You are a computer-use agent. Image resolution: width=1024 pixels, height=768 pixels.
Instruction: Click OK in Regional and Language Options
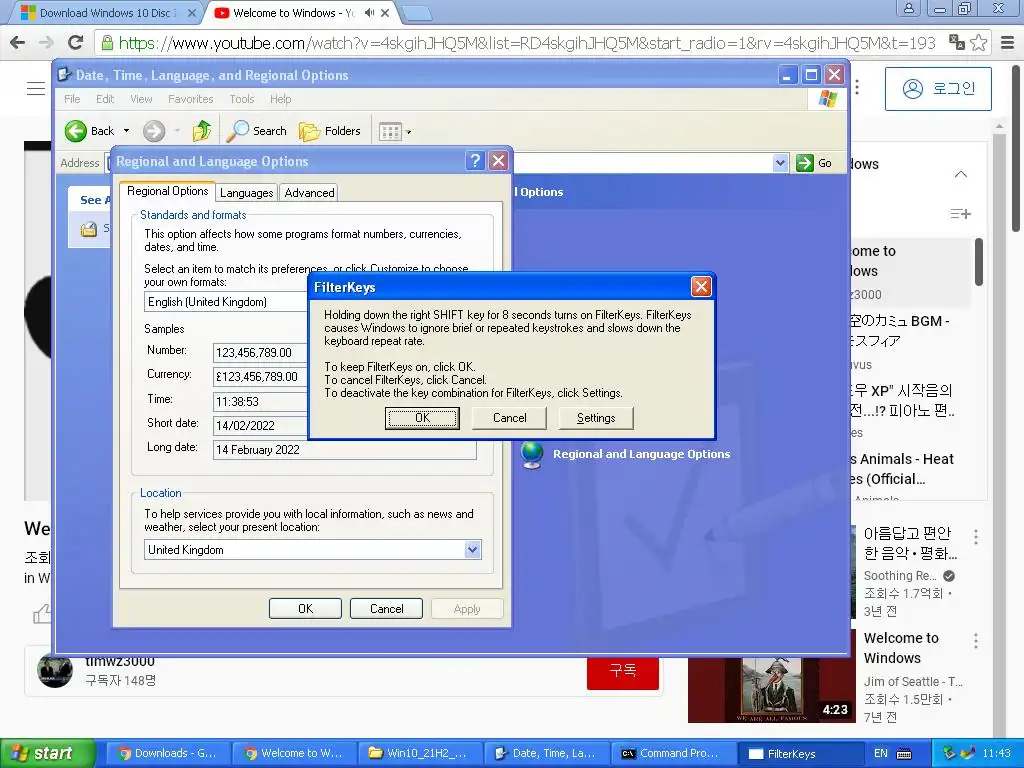click(305, 609)
